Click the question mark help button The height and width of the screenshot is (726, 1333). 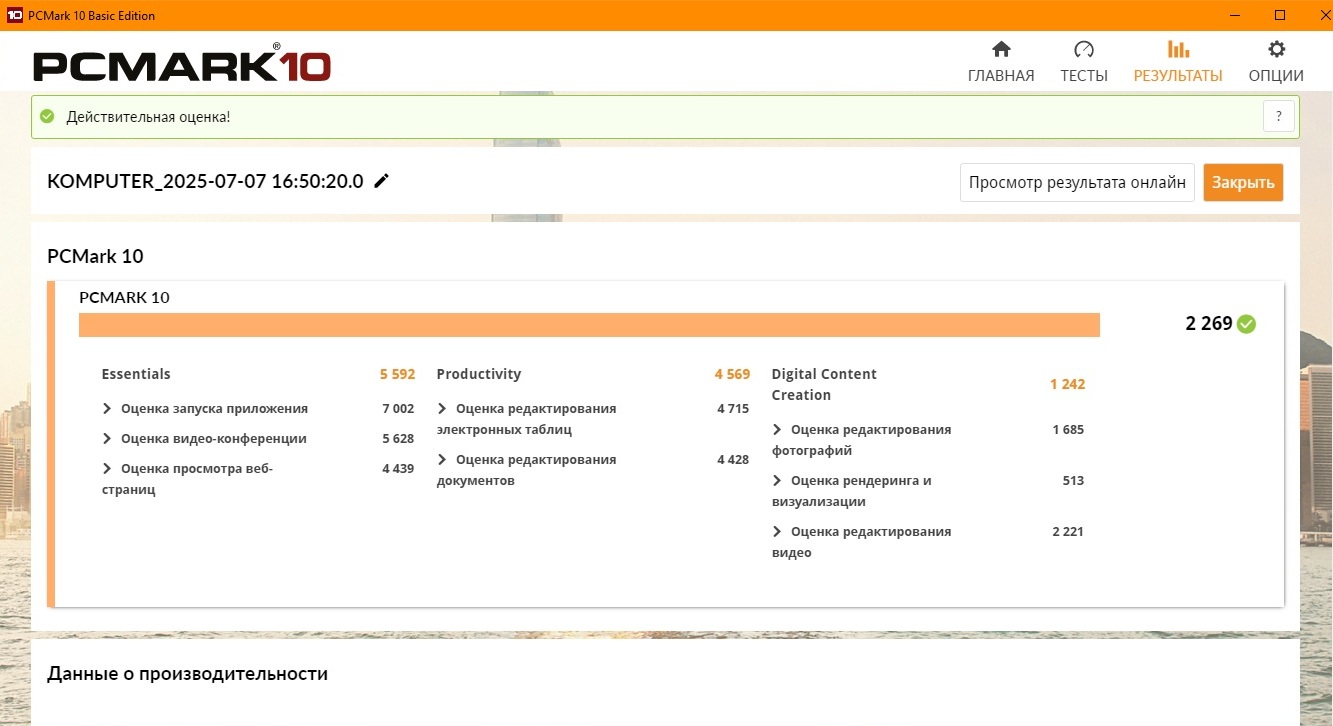click(x=1279, y=117)
